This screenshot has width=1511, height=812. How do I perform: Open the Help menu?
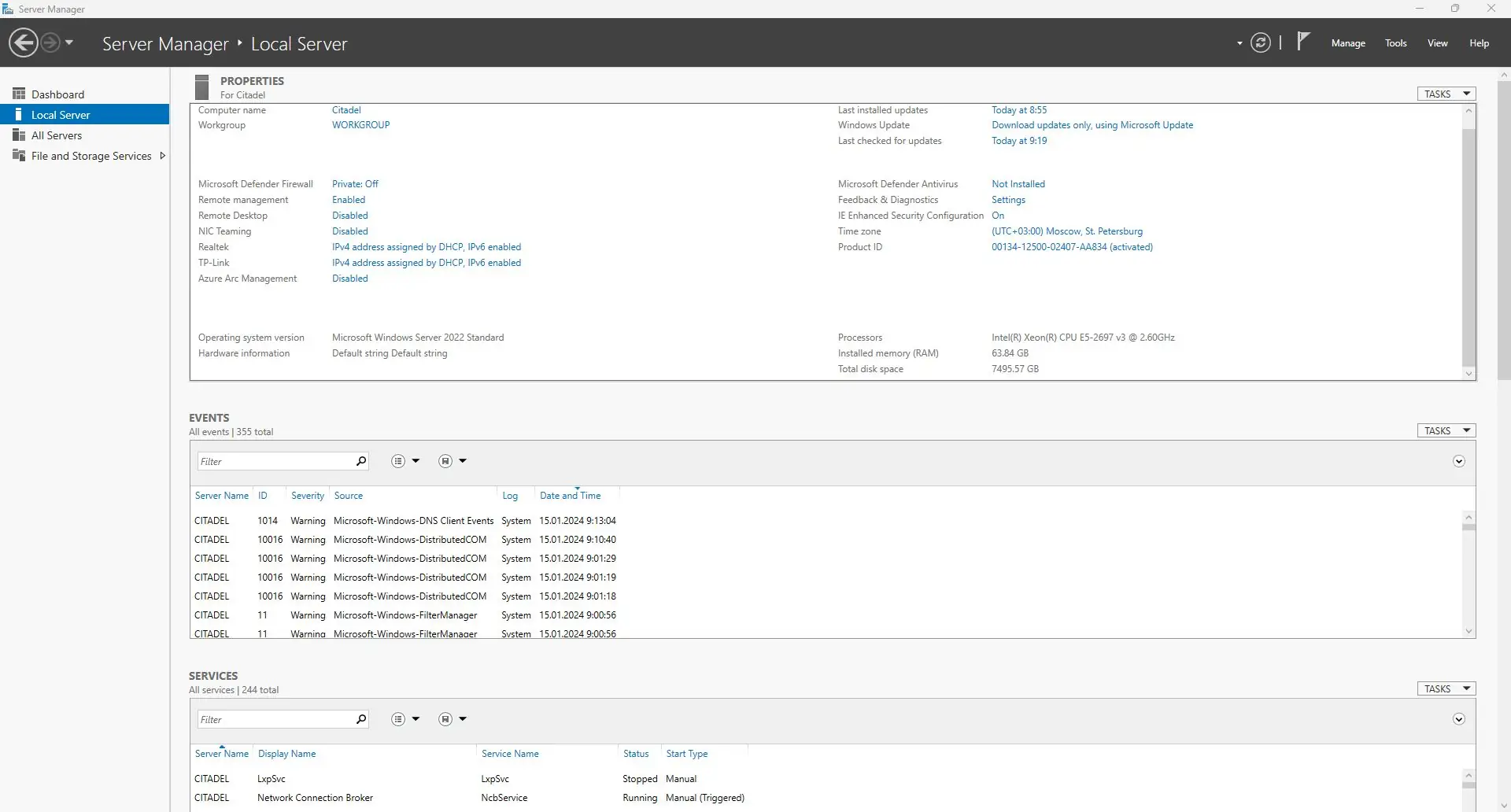1479,43
